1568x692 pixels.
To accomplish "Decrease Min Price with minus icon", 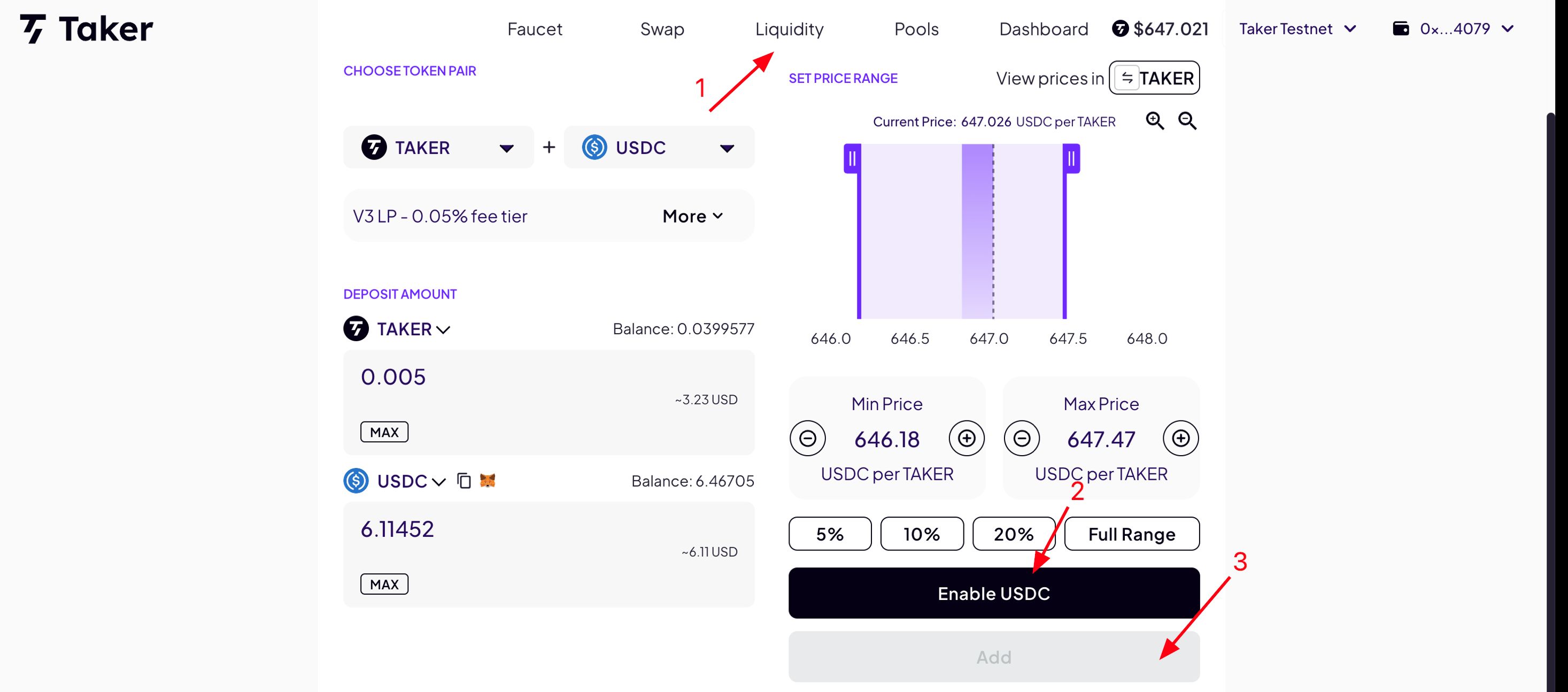I will click(808, 438).
